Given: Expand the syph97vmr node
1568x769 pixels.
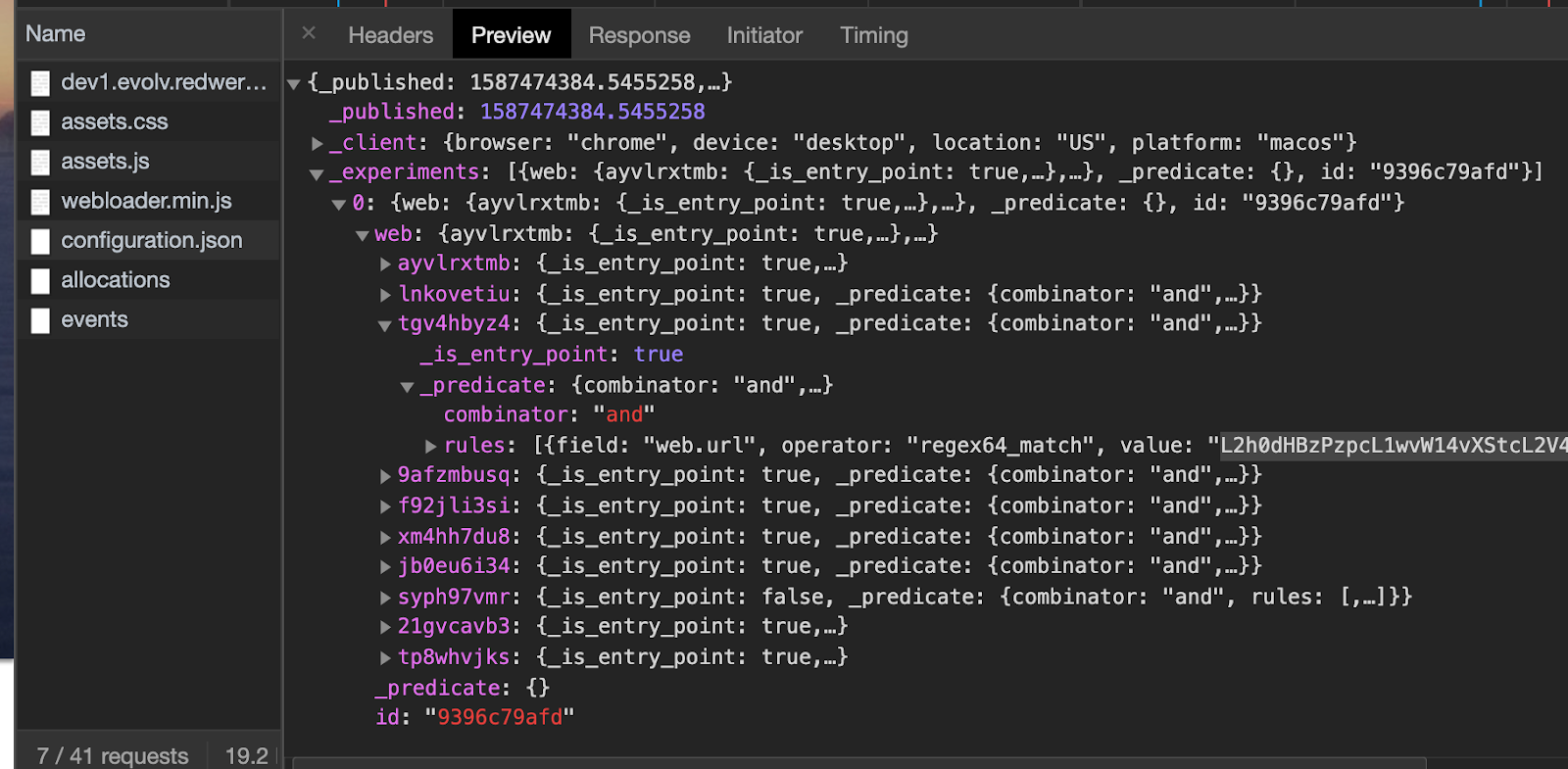Looking at the screenshot, I should [x=386, y=598].
